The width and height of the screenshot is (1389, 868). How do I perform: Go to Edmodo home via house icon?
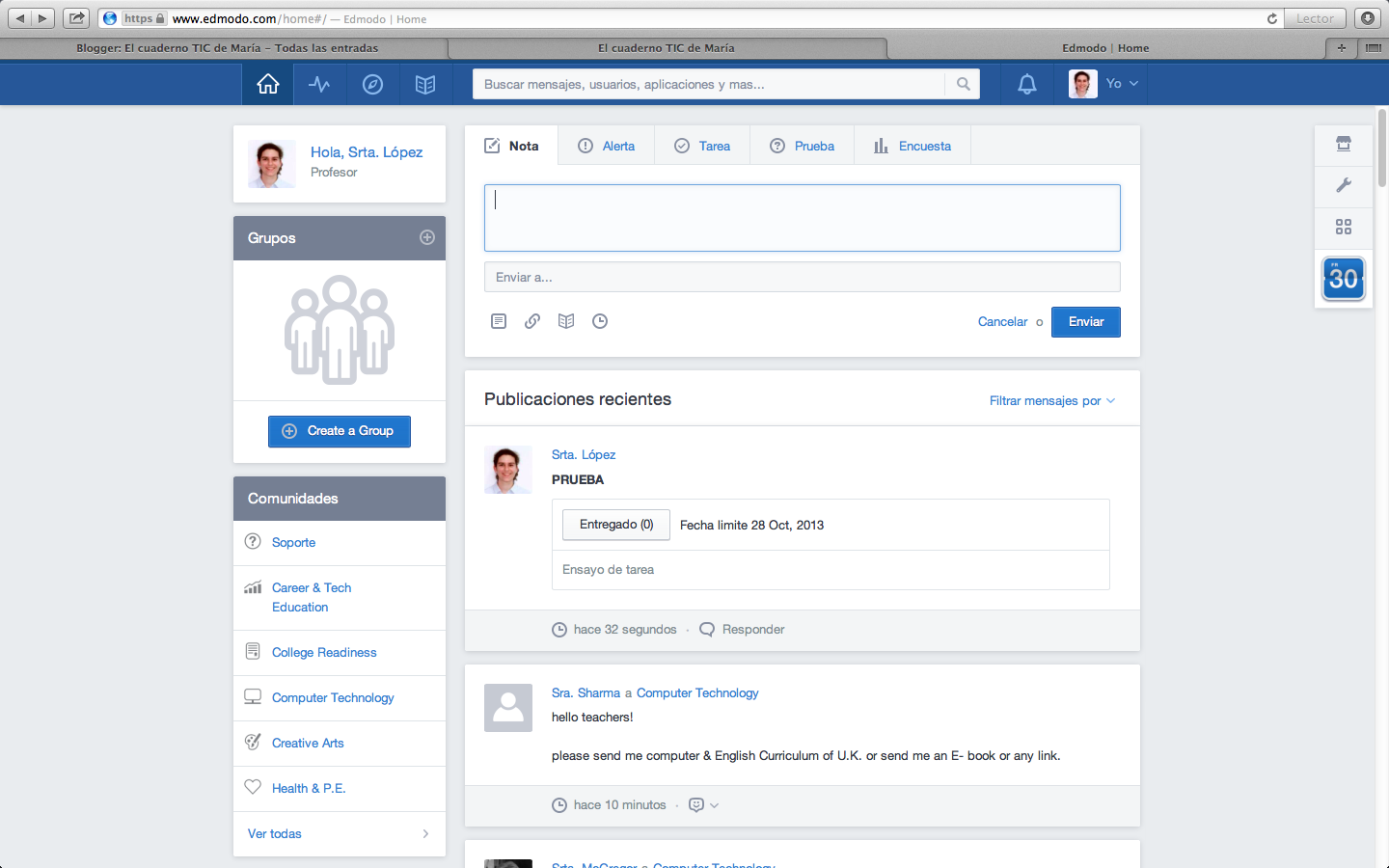point(268,84)
